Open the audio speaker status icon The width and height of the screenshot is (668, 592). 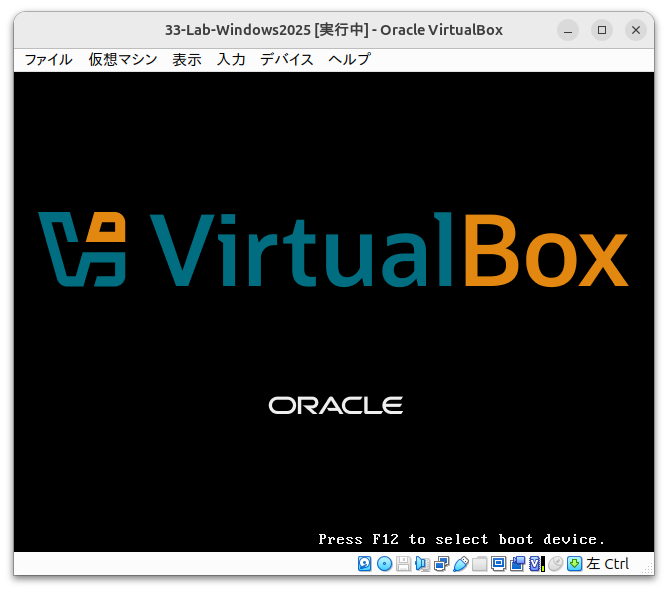[422, 564]
